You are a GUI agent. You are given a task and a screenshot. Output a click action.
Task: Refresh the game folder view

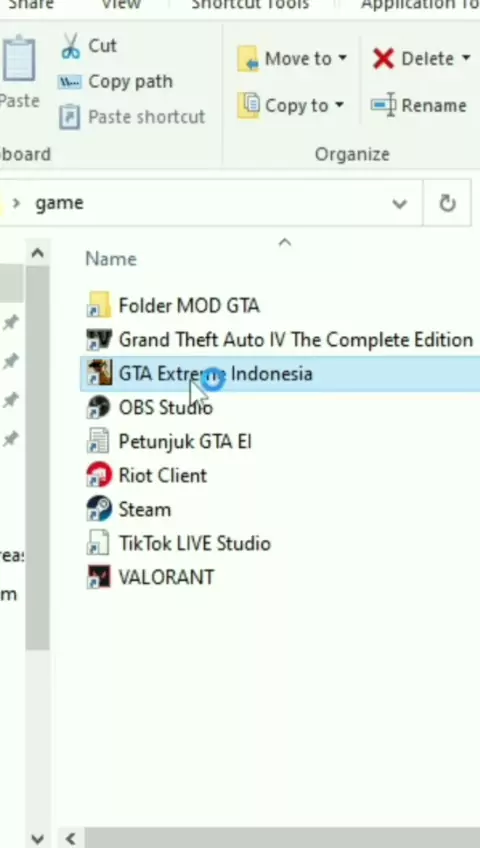point(447,204)
